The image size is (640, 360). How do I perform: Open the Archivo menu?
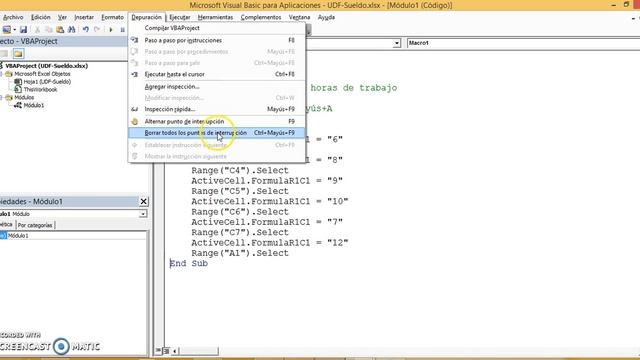(13, 17)
